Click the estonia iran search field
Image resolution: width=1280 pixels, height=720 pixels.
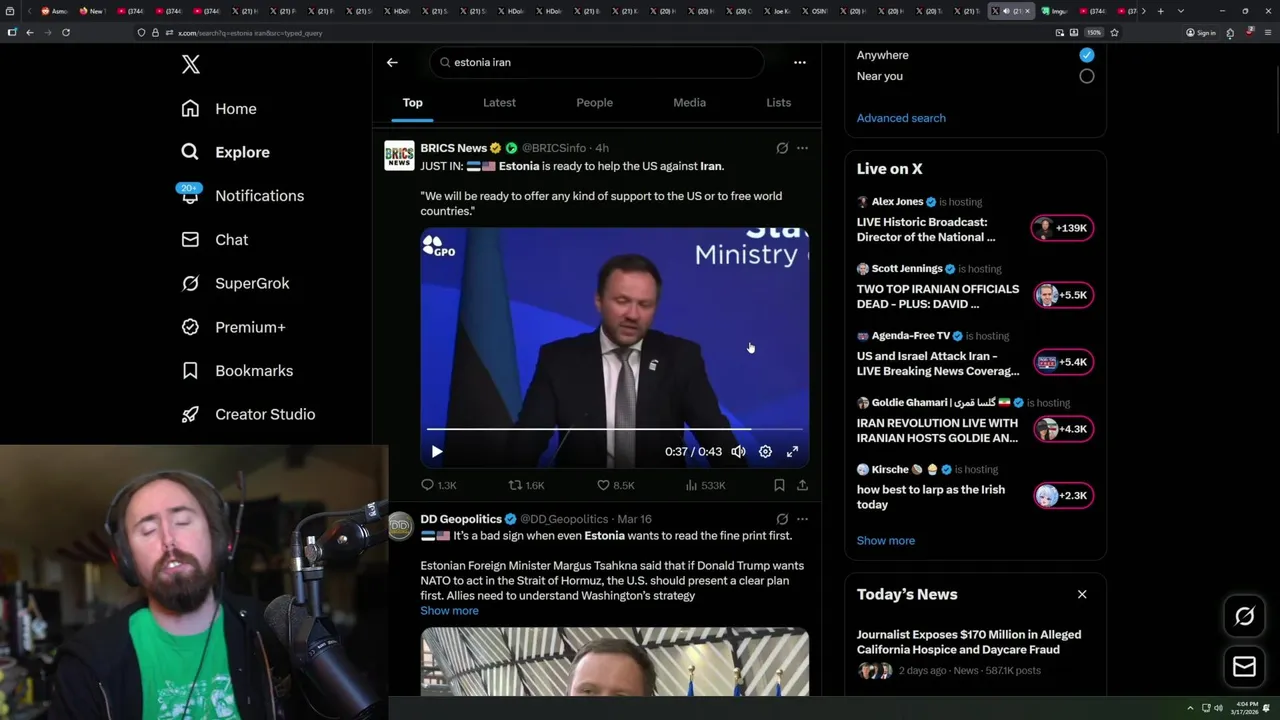tap(598, 62)
